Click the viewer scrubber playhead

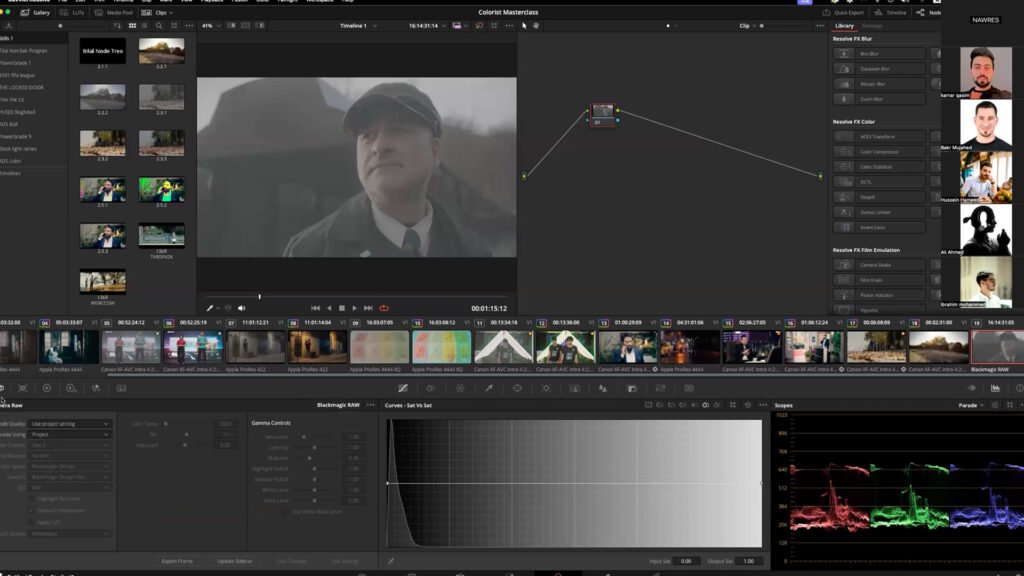tap(259, 296)
